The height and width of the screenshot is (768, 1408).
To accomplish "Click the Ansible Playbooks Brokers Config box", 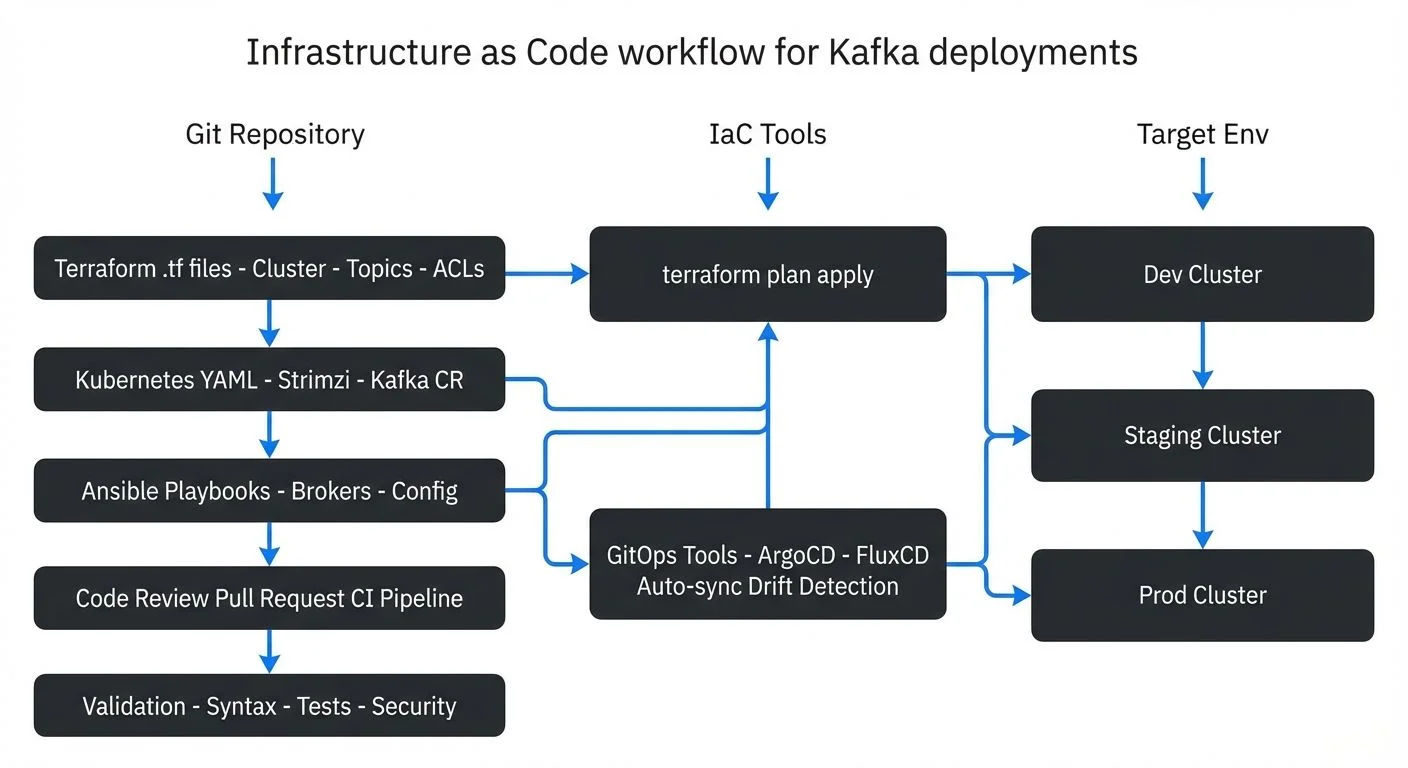I will coord(269,490).
